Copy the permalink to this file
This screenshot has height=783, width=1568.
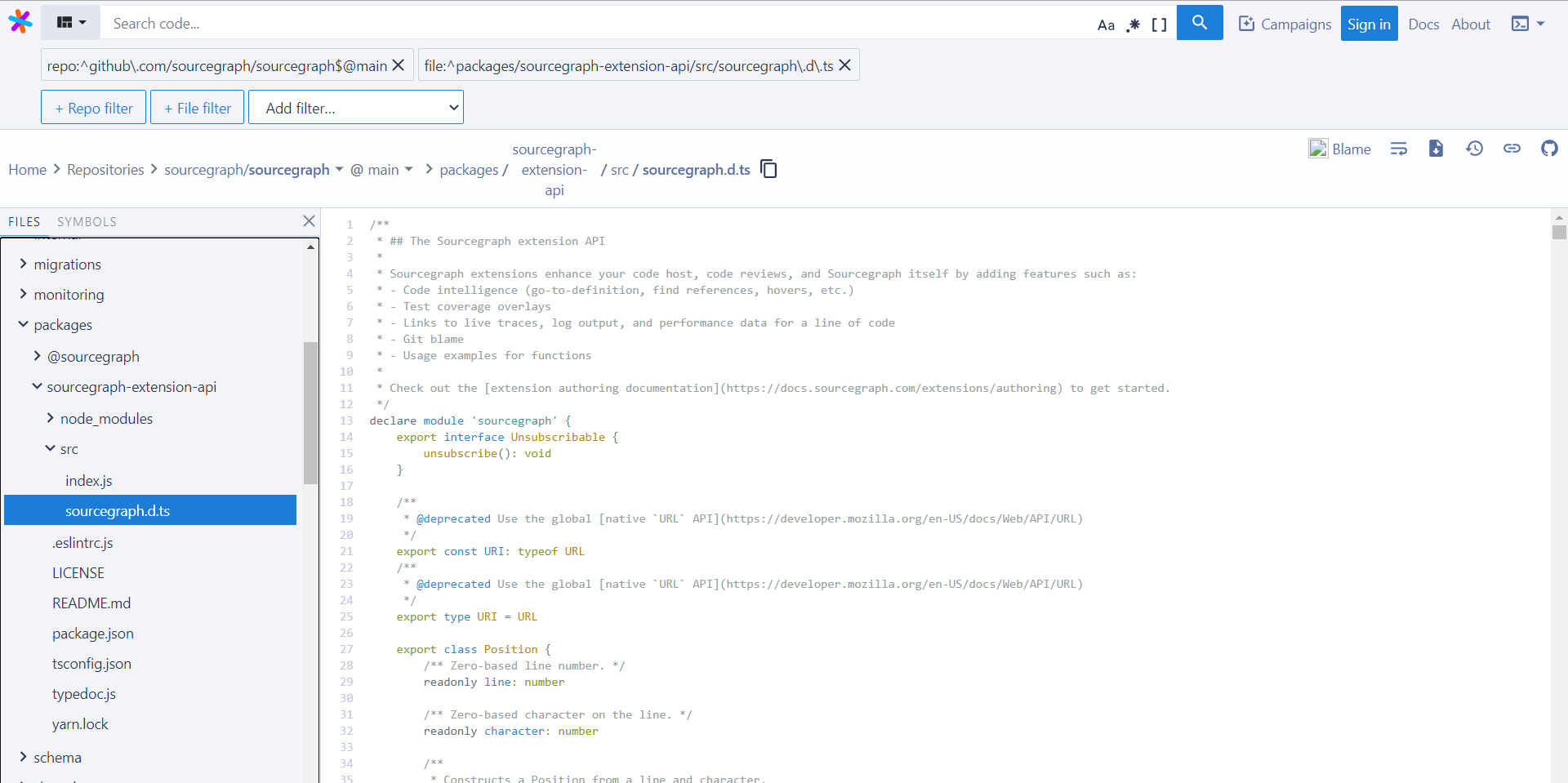(x=1512, y=149)
